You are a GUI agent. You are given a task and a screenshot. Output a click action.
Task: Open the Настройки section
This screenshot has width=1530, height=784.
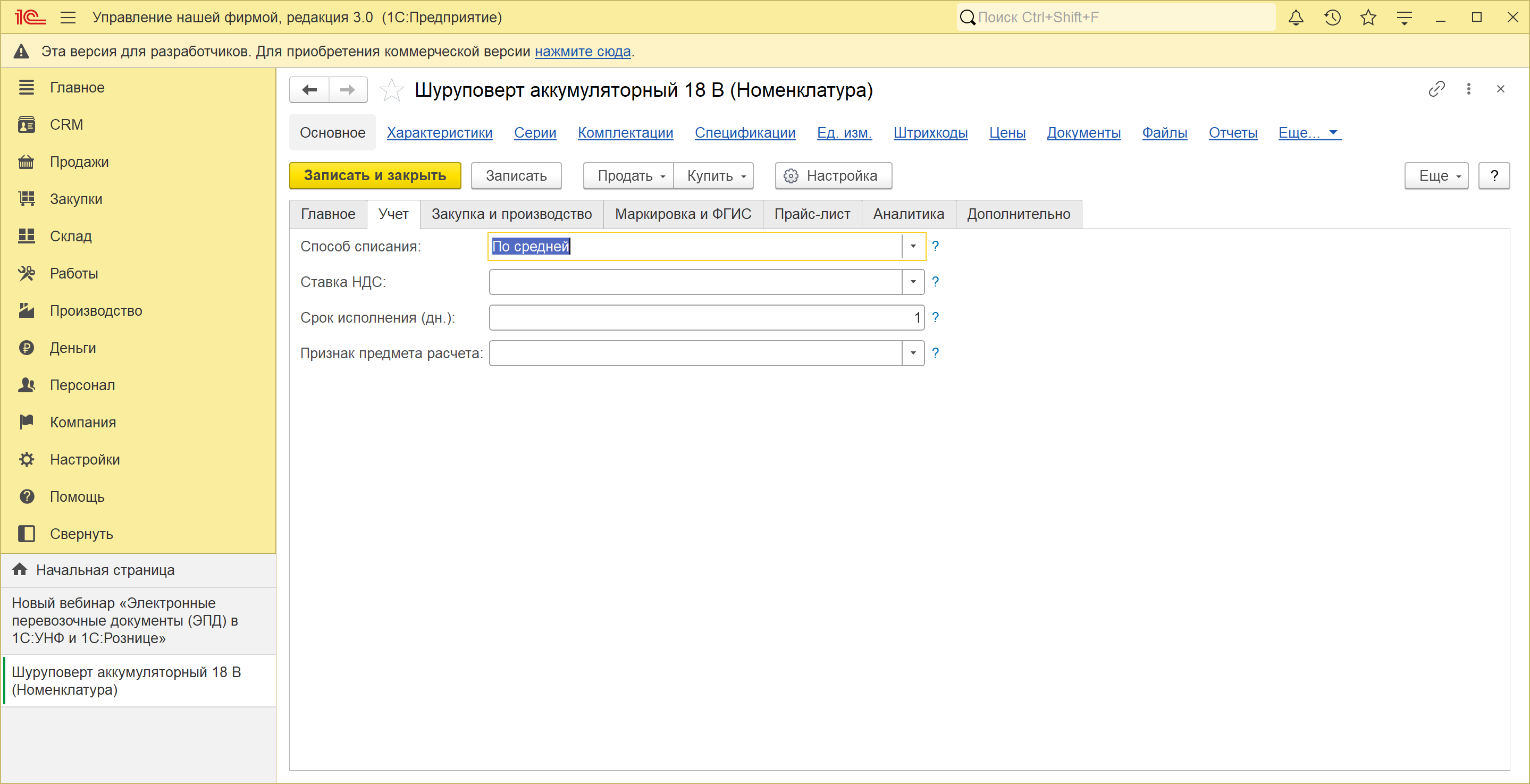138,460
